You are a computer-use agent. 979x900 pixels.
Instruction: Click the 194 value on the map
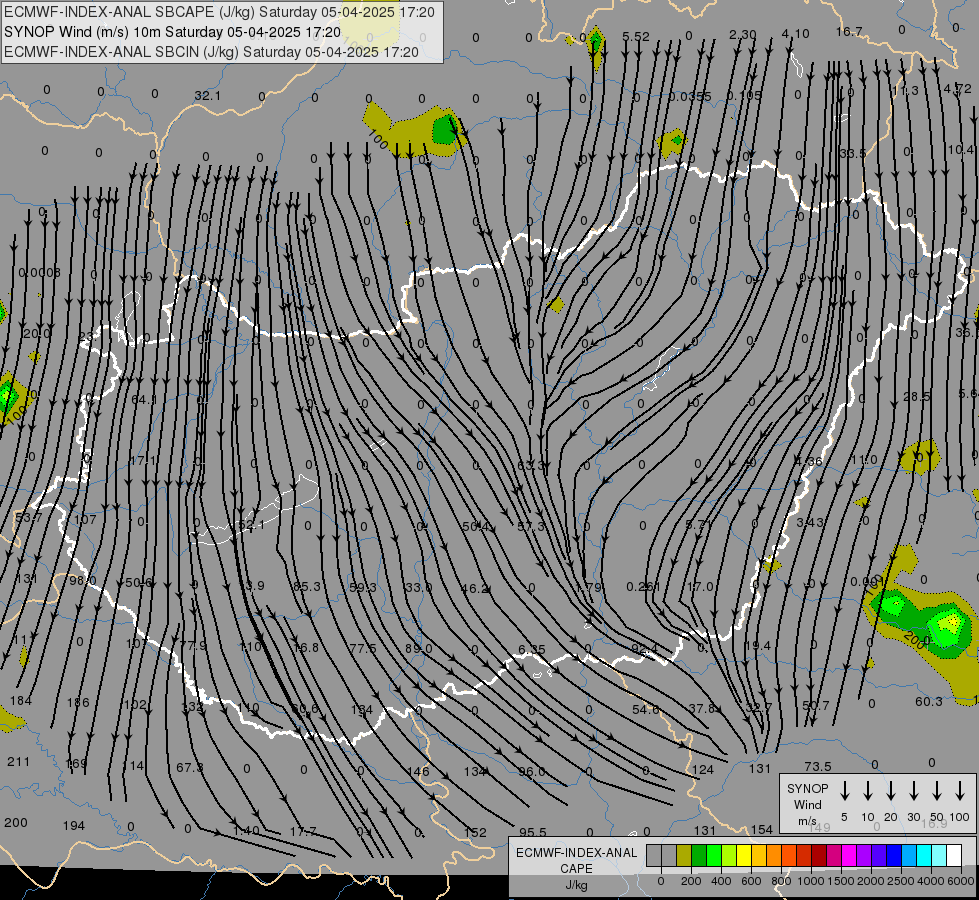pyautogui.click(x=74, y=826)
